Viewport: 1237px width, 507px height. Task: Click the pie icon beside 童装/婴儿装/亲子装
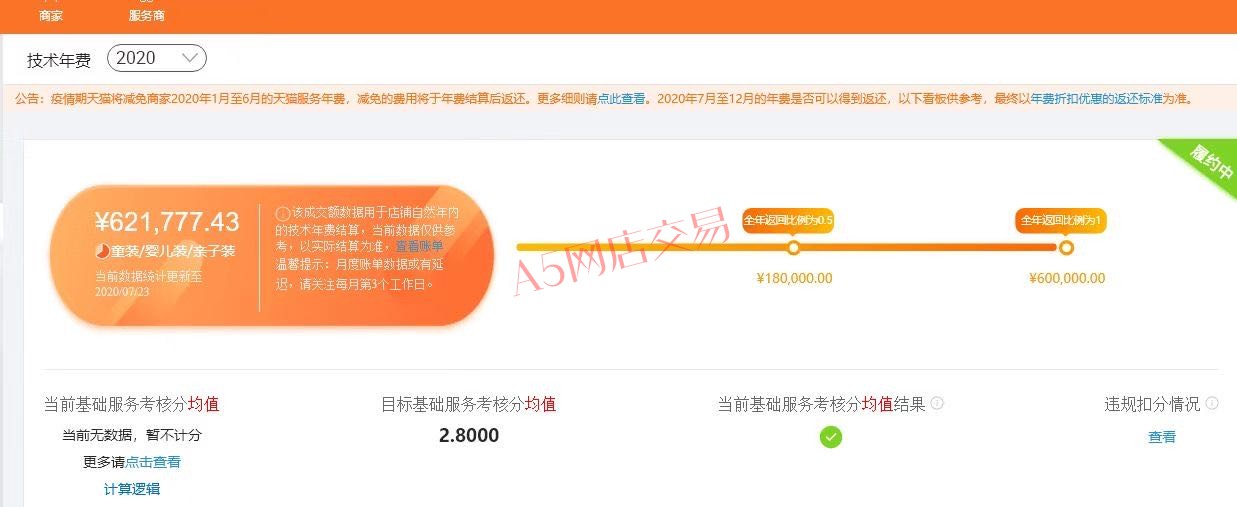pyautogui.click(x=102, y=251)
